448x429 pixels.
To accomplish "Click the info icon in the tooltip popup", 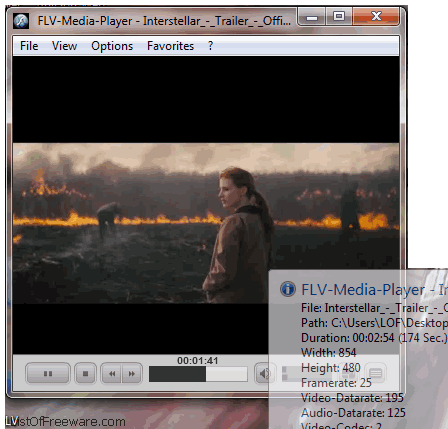I will (288, 289).
